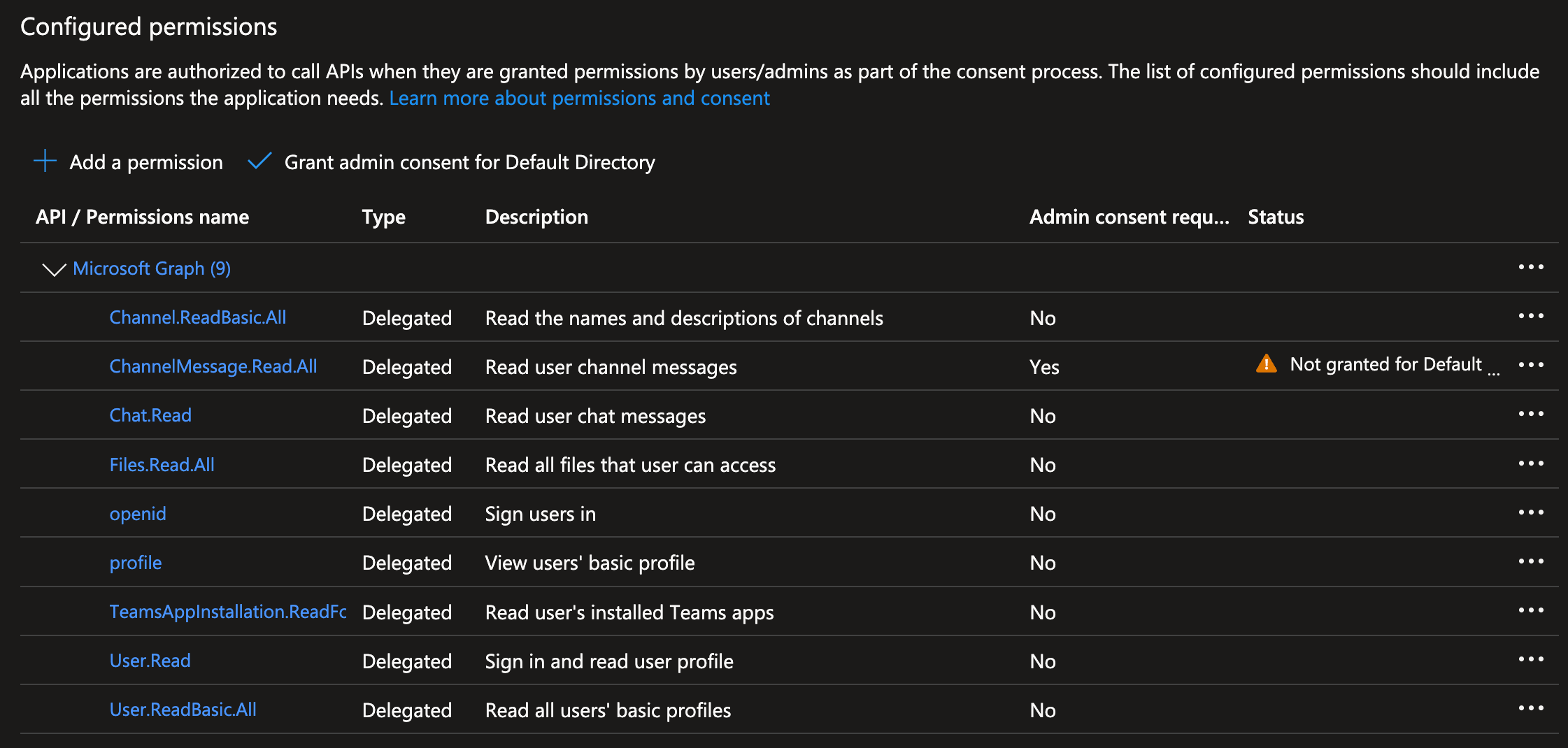1568x748 pixels.
Task: Collapse the Microsoft Graph permissions chevron
Action: click(x=54, y=269)
